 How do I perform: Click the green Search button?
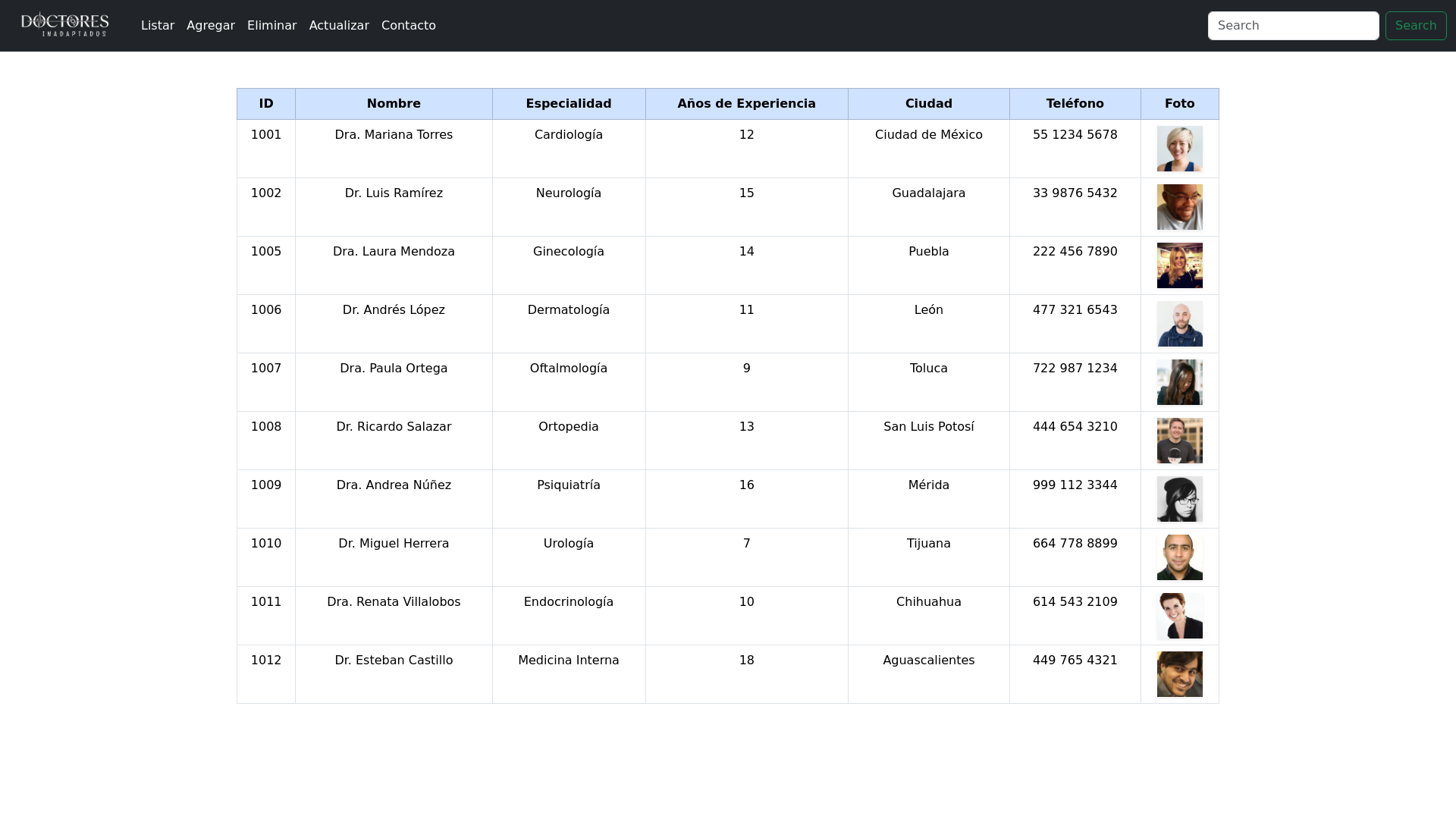[x=1416, y=26]
